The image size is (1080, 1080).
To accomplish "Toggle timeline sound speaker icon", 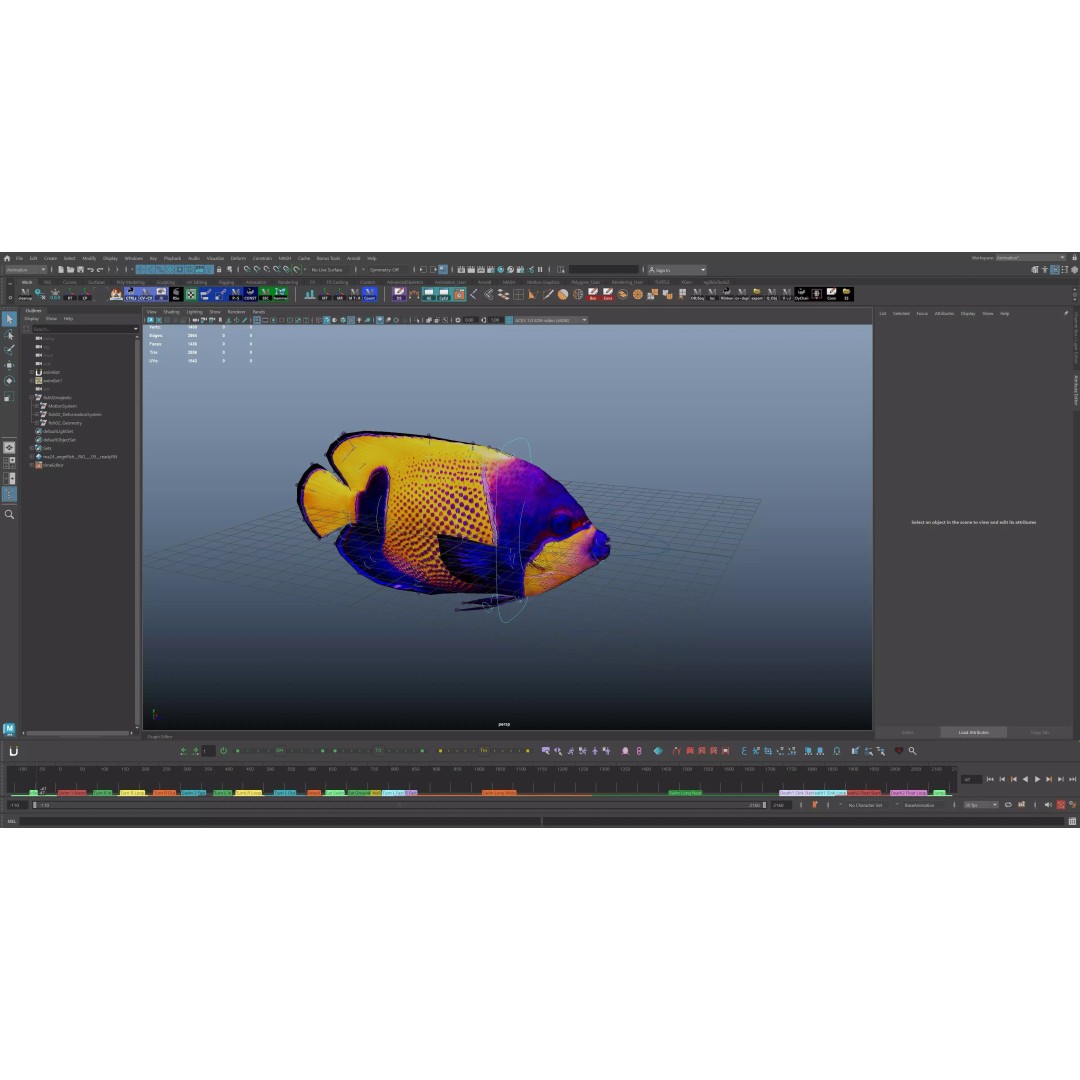I will click(1048, 804).
